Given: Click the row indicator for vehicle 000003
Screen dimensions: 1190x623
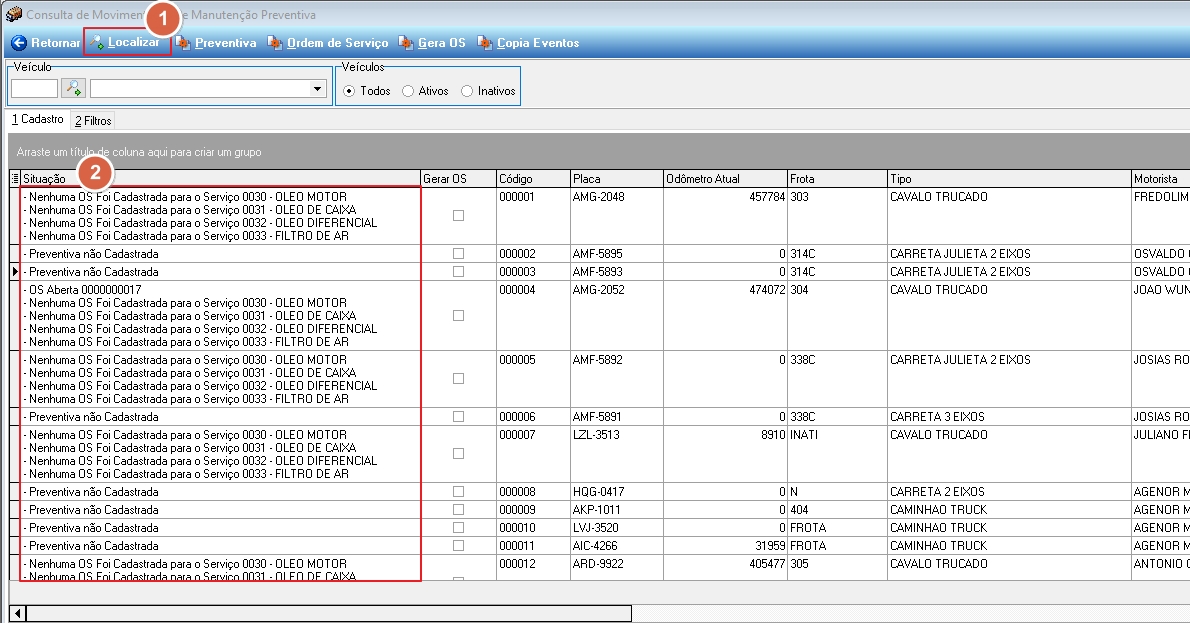Looking at the screenshot, I should click(14, 272).
